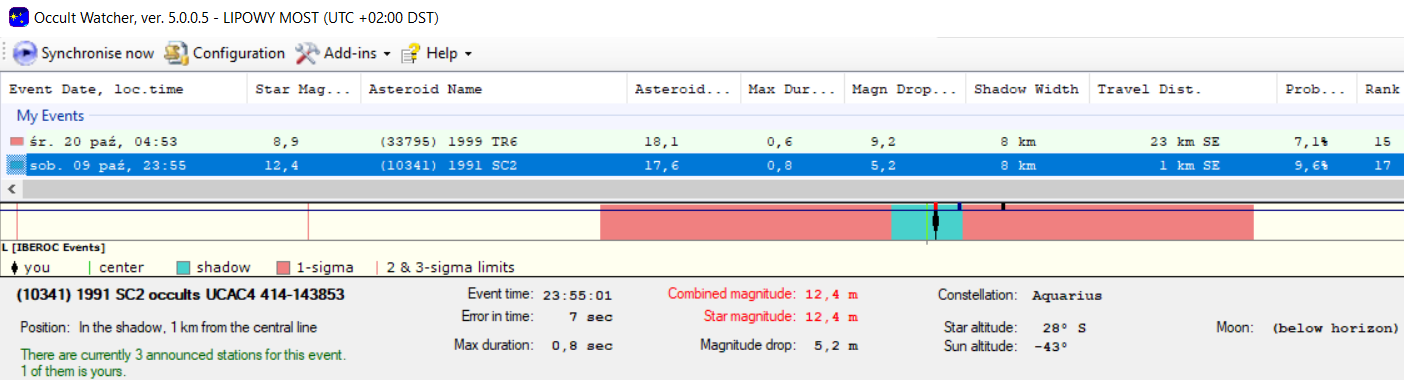Click the Rank column header
Screen dimensions: 1404x380
[1381, 89]
